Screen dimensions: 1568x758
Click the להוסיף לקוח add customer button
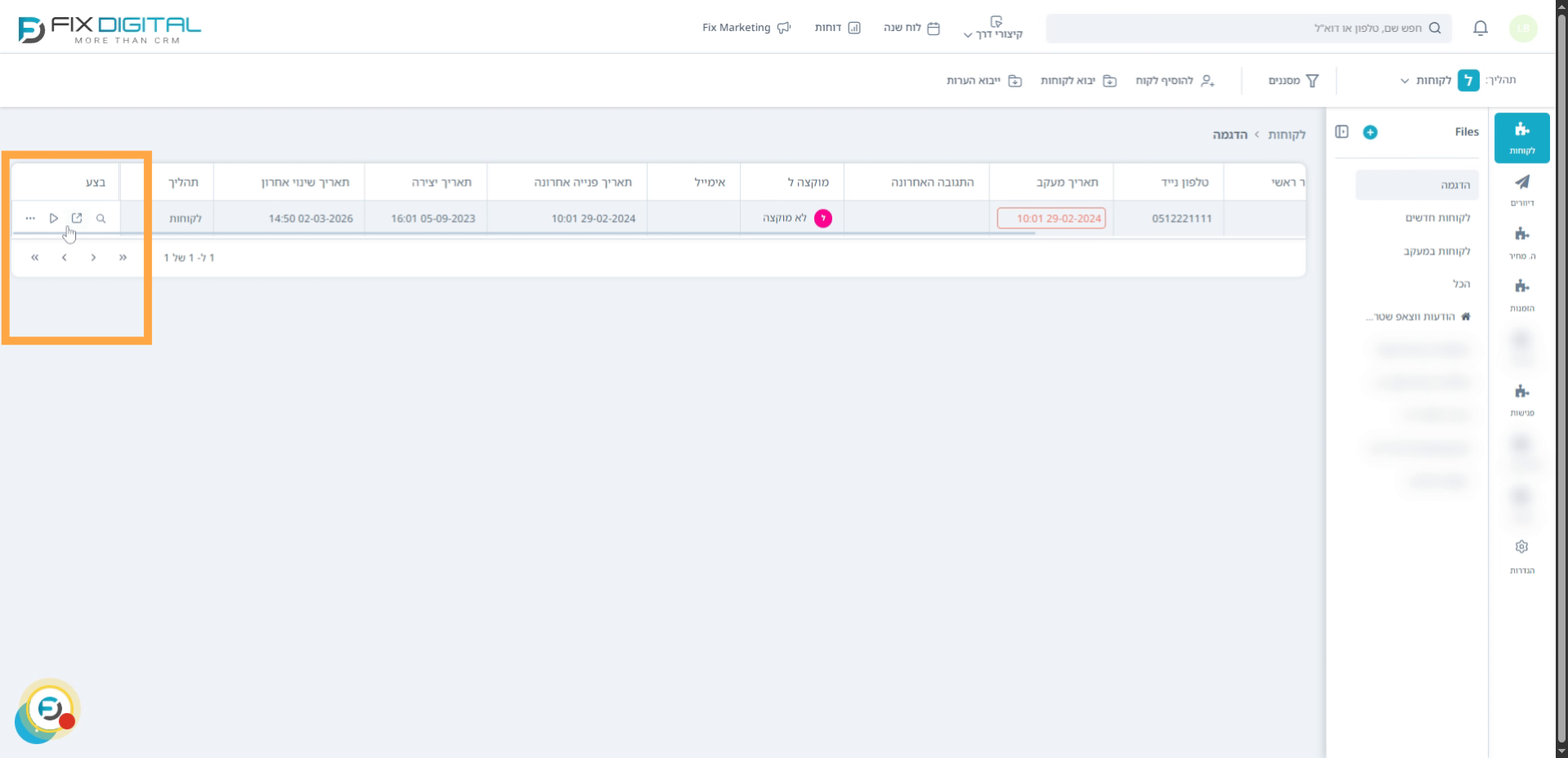[x=1174, y=81]
